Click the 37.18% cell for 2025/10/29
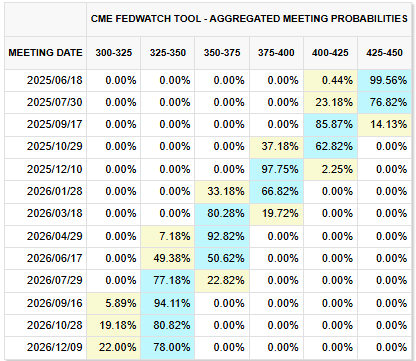Screen dimensions: 416x361 [x=276, y=146]
